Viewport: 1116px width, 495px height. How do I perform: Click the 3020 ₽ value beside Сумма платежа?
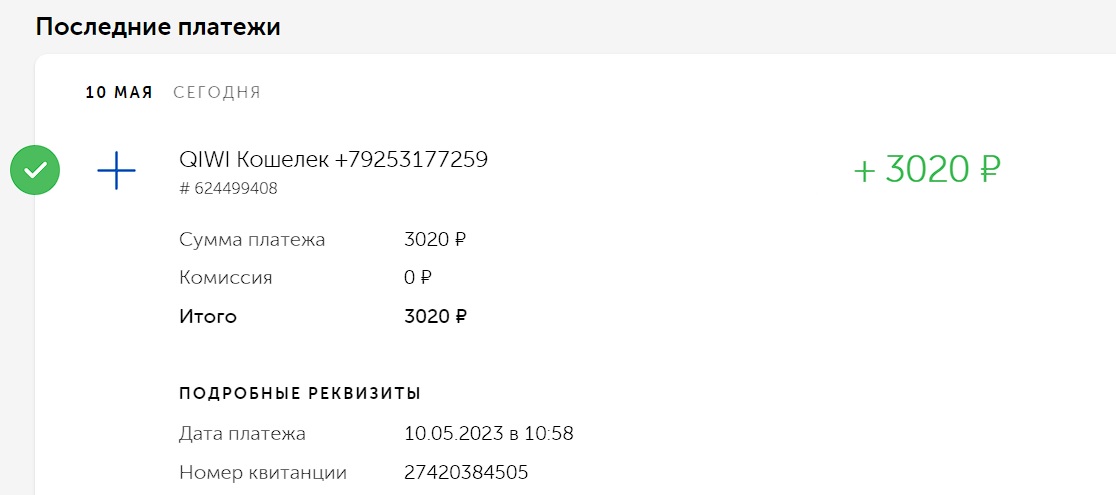(435, 240)
